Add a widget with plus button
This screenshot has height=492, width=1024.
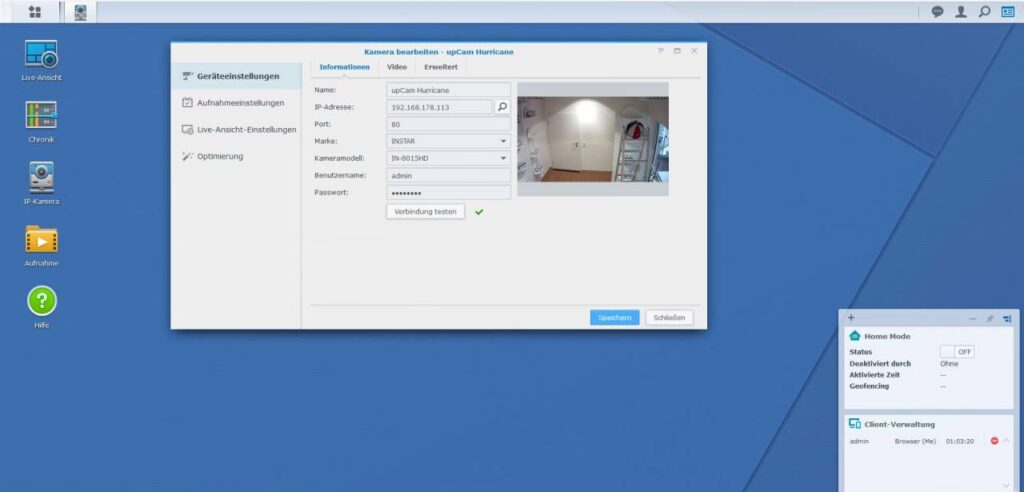click(851, 317)
